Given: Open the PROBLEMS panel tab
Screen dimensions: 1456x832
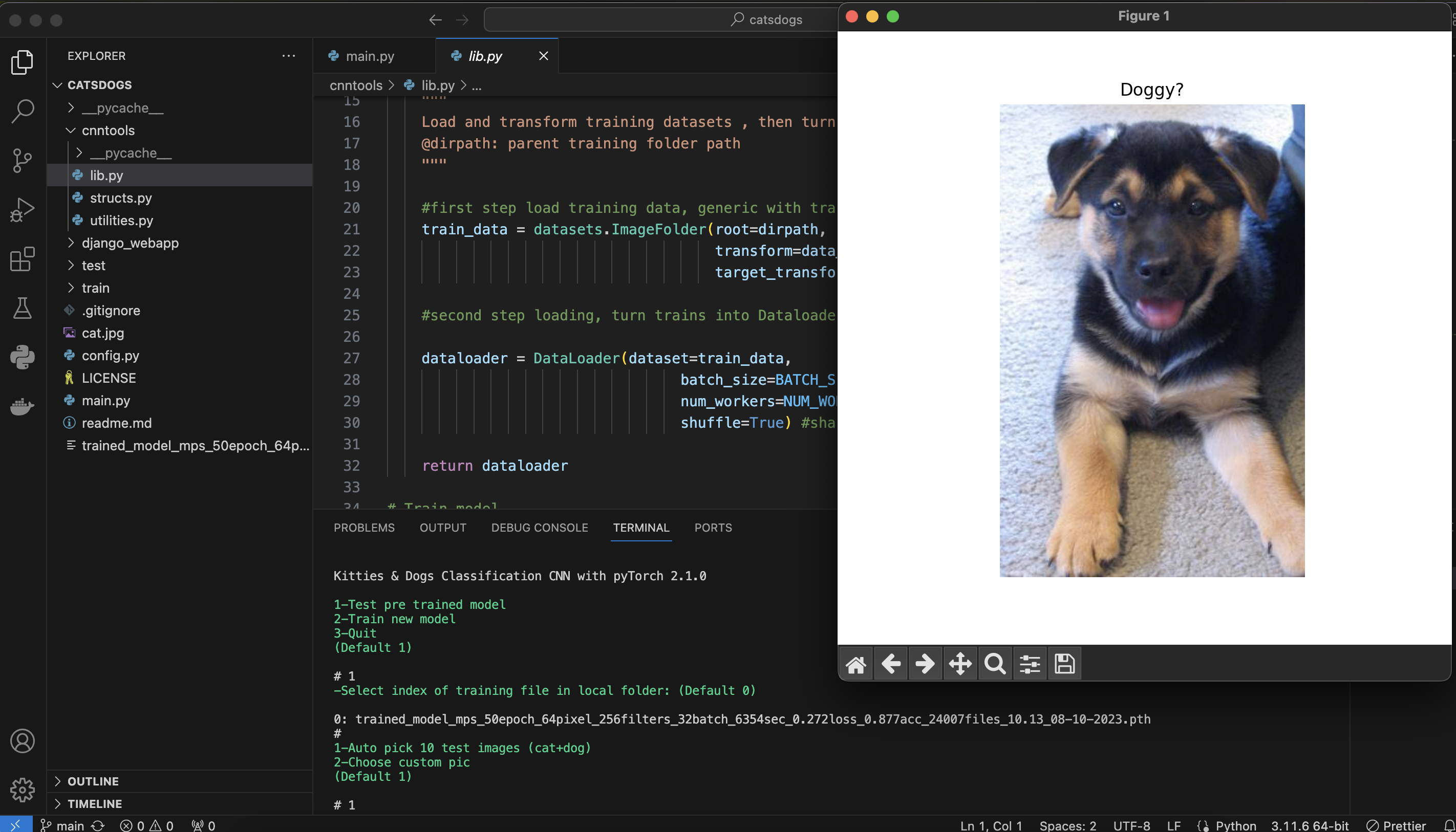Looking at the screenshot, I should tap(363, 528).
